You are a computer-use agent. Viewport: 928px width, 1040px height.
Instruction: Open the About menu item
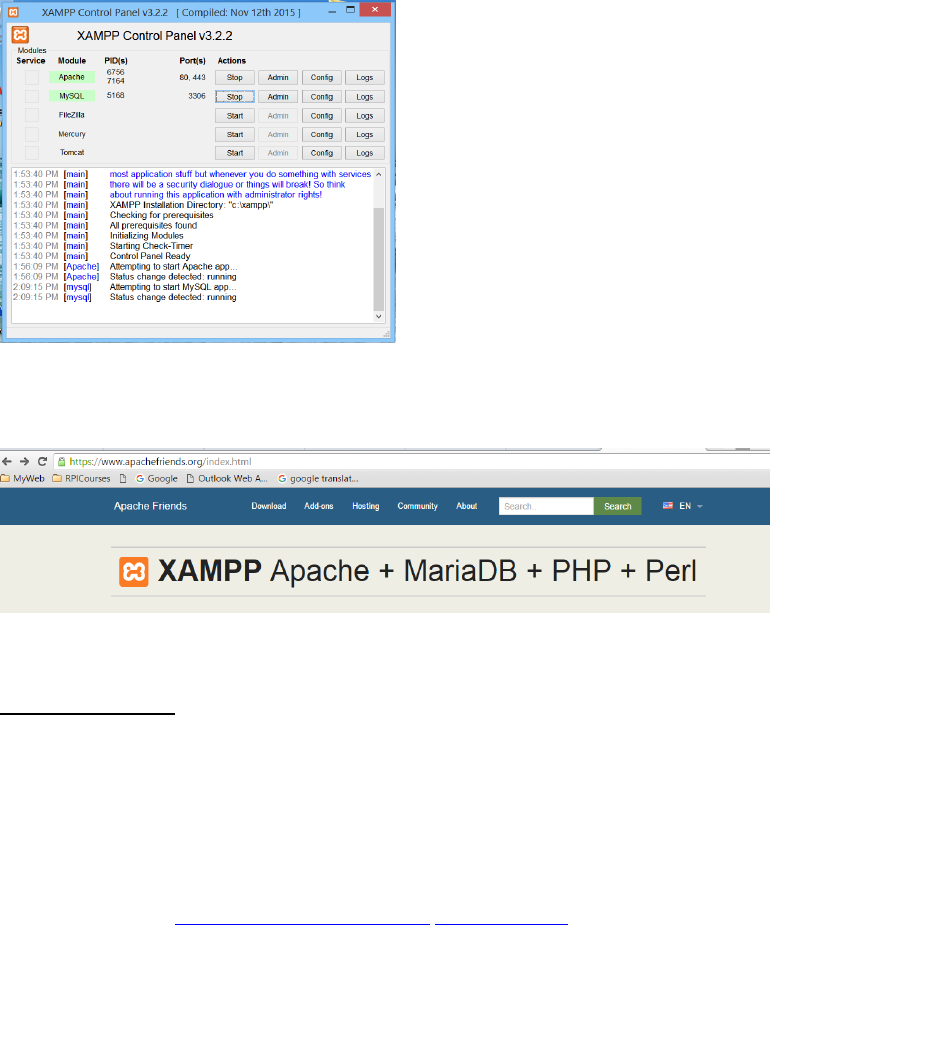point(466,506)
